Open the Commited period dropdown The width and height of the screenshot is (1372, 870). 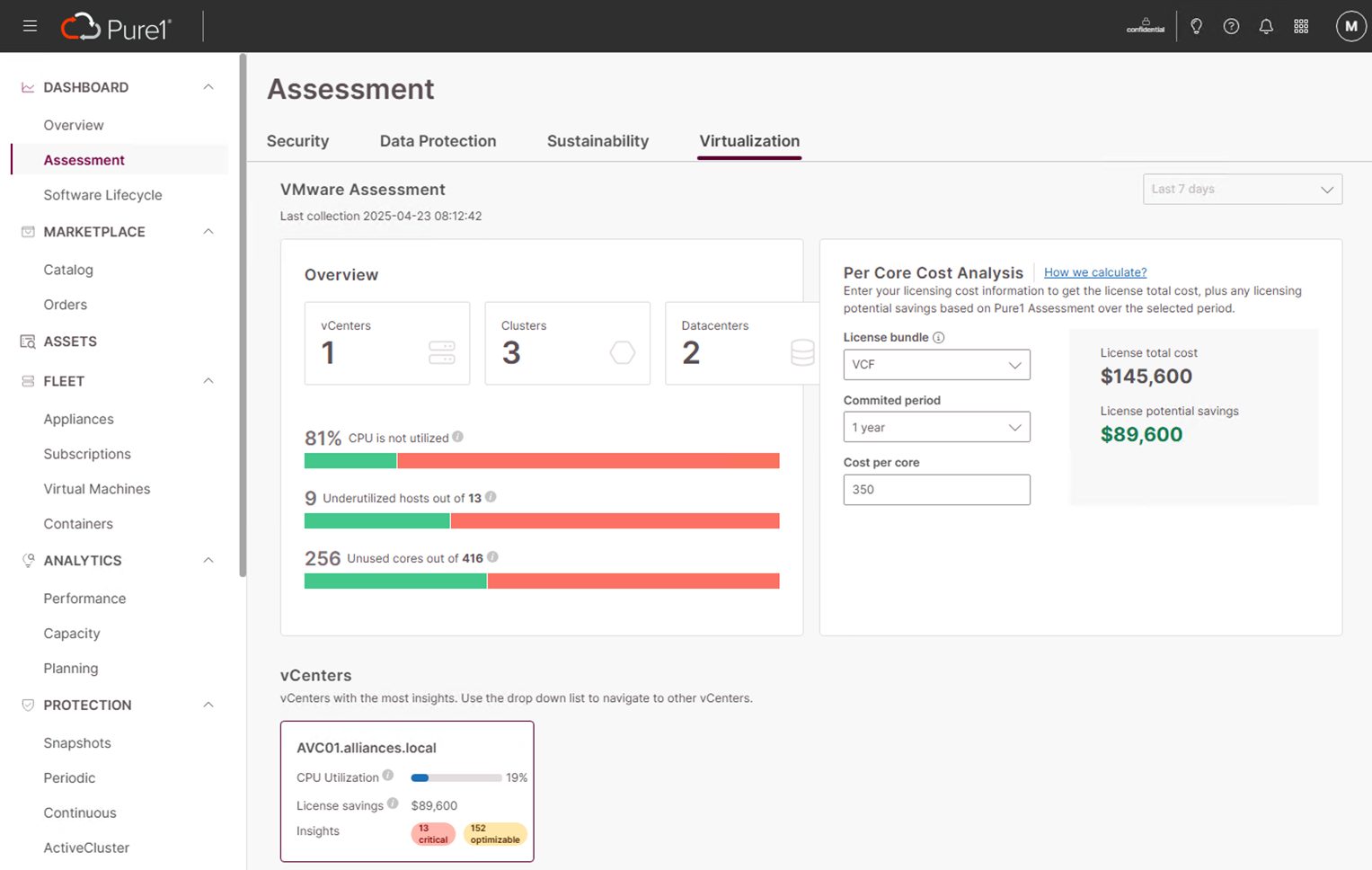click(x=936, y=427)
